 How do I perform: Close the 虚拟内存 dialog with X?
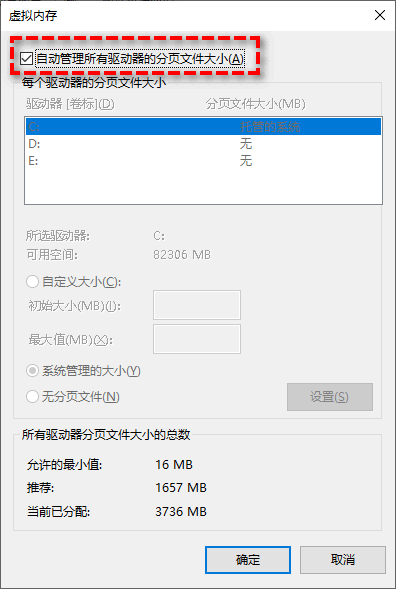pos(380,15)
